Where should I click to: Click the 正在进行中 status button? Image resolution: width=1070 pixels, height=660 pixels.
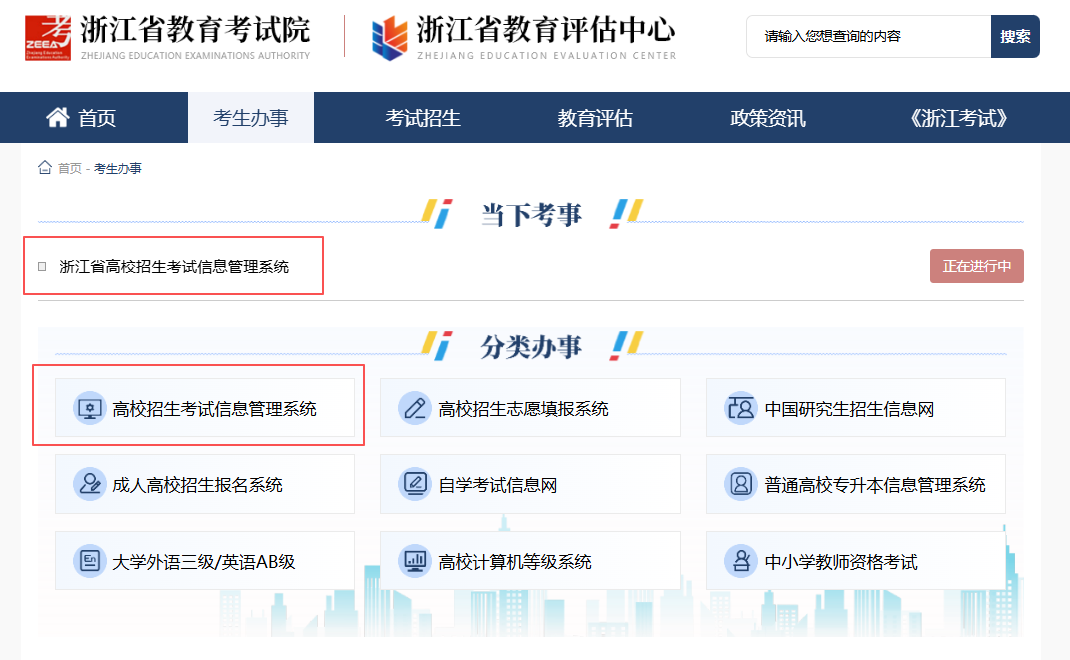[976, 266]
